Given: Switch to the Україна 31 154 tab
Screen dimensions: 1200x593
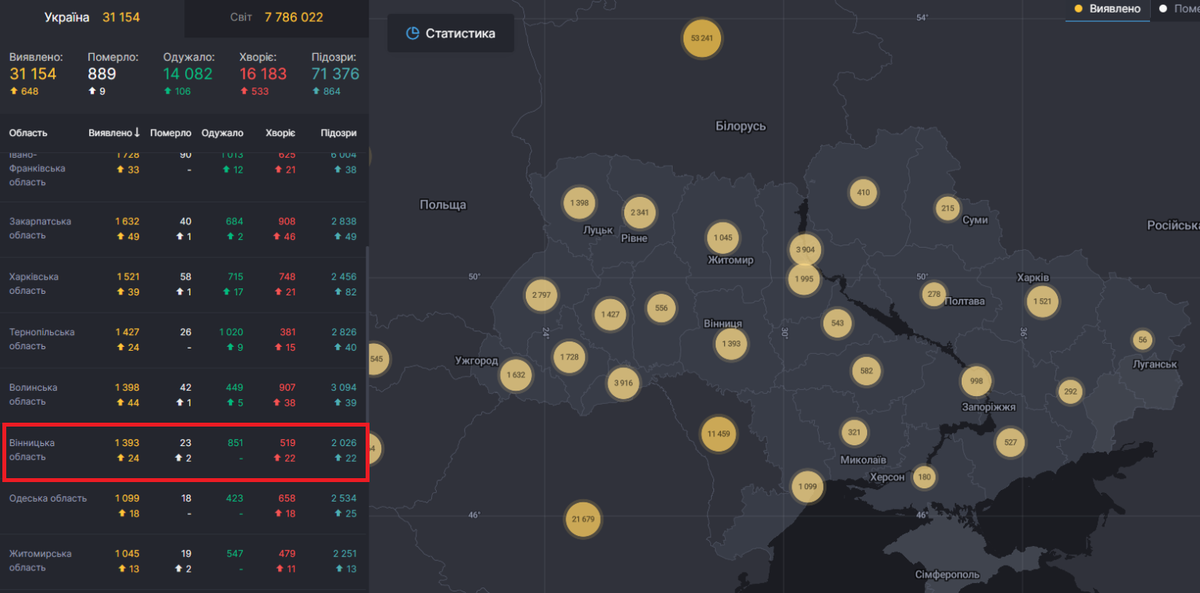Looking at the screenshot, I should tap(92, 18).
